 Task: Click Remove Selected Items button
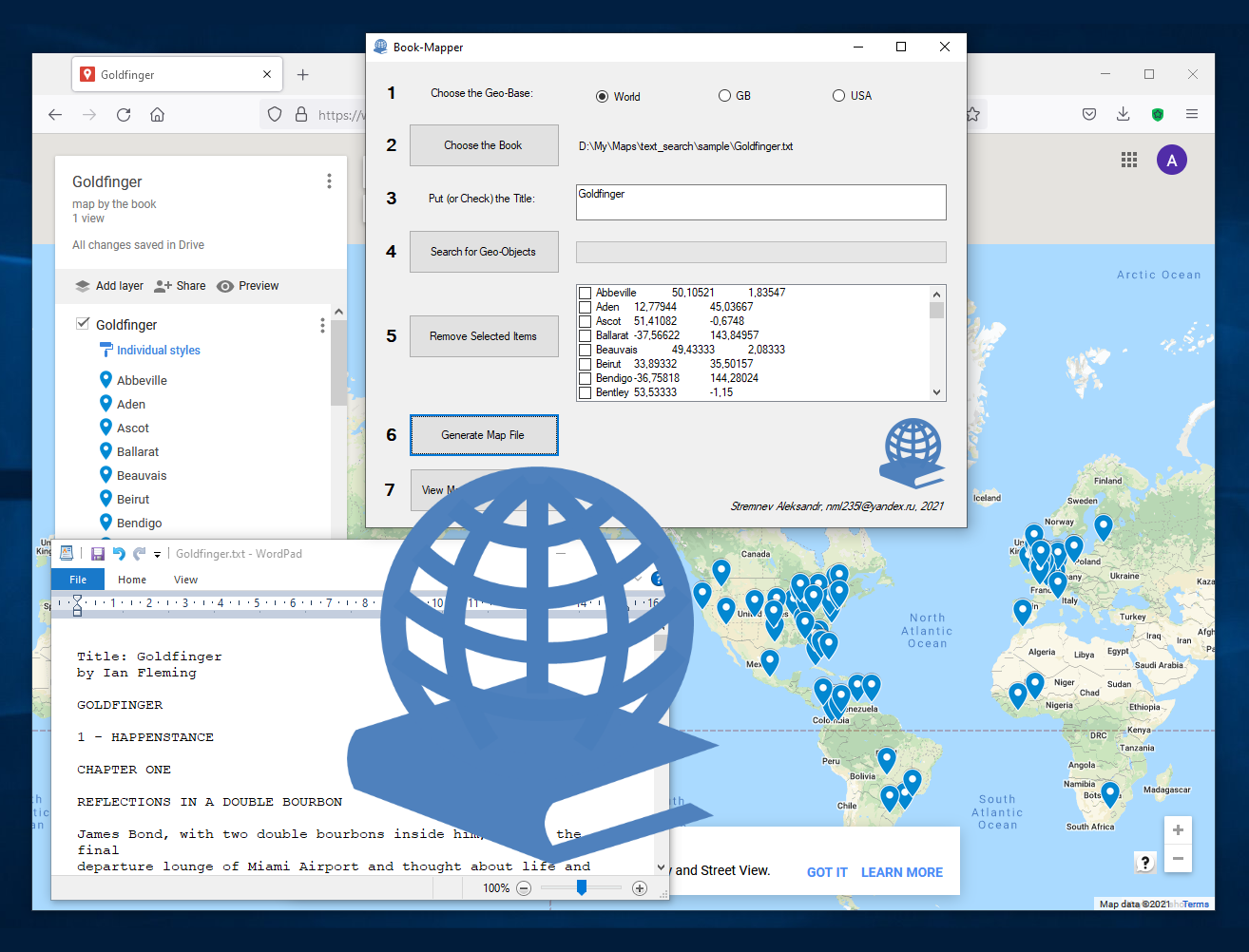tap(484, 336)
